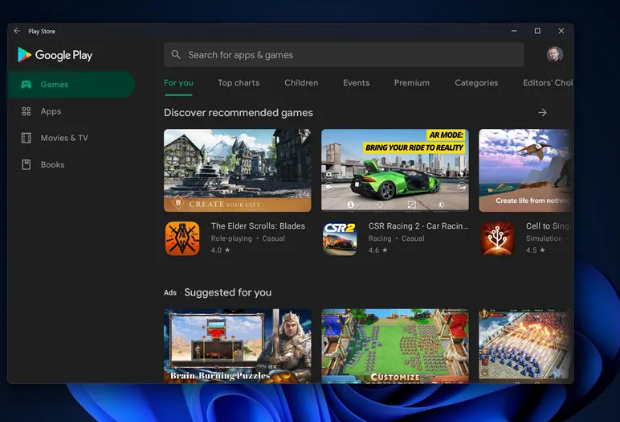Open the user profile avatar

tap(554, 54)
